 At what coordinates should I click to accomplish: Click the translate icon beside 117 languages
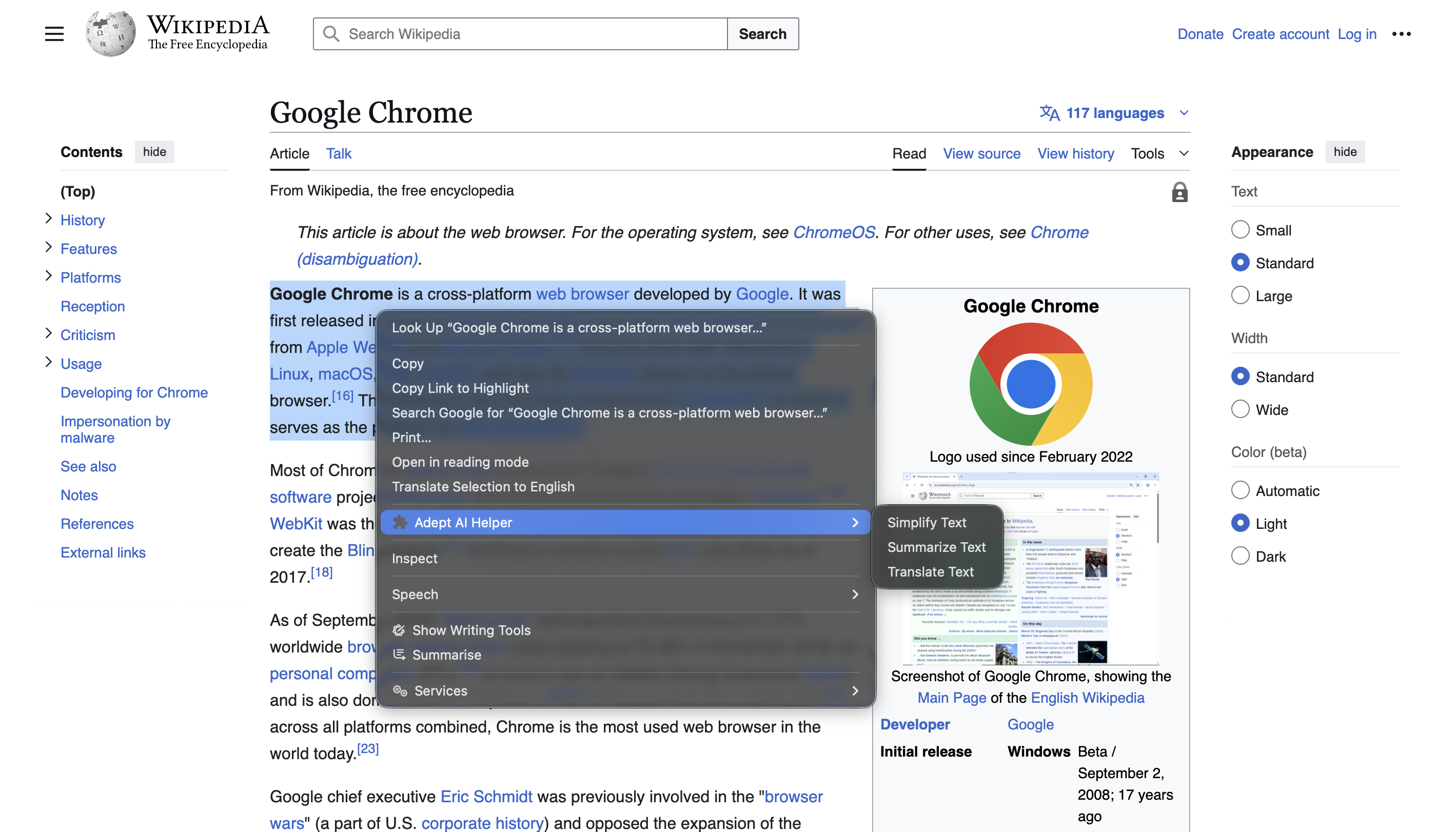click(x=1049, y=112)
